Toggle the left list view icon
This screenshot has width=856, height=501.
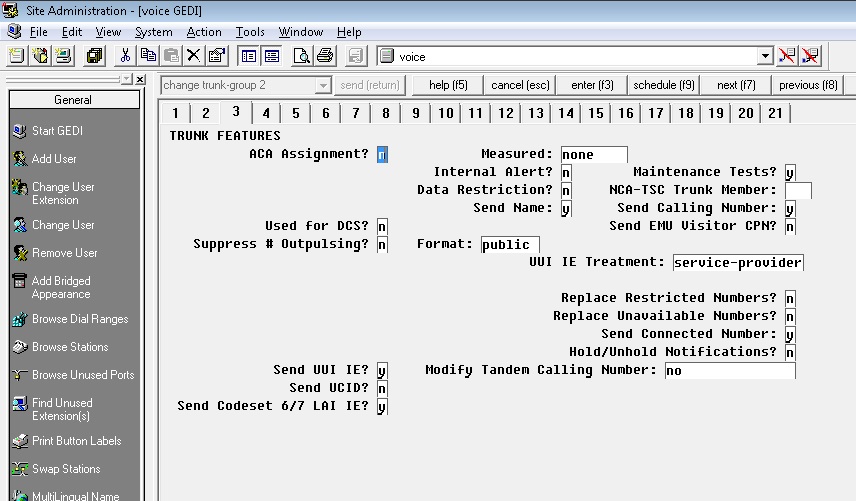(249, 56)
